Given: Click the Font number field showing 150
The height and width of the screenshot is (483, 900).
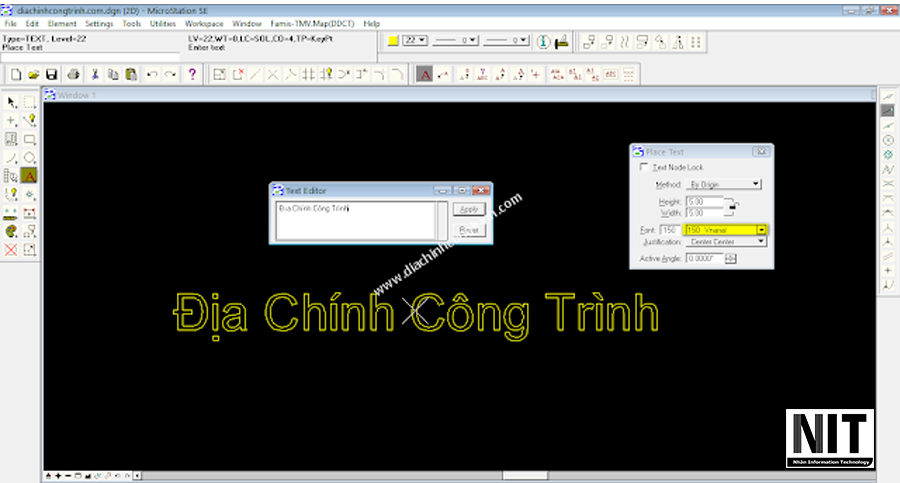Looking at the screenshot, I should click(x=670, y=230).
